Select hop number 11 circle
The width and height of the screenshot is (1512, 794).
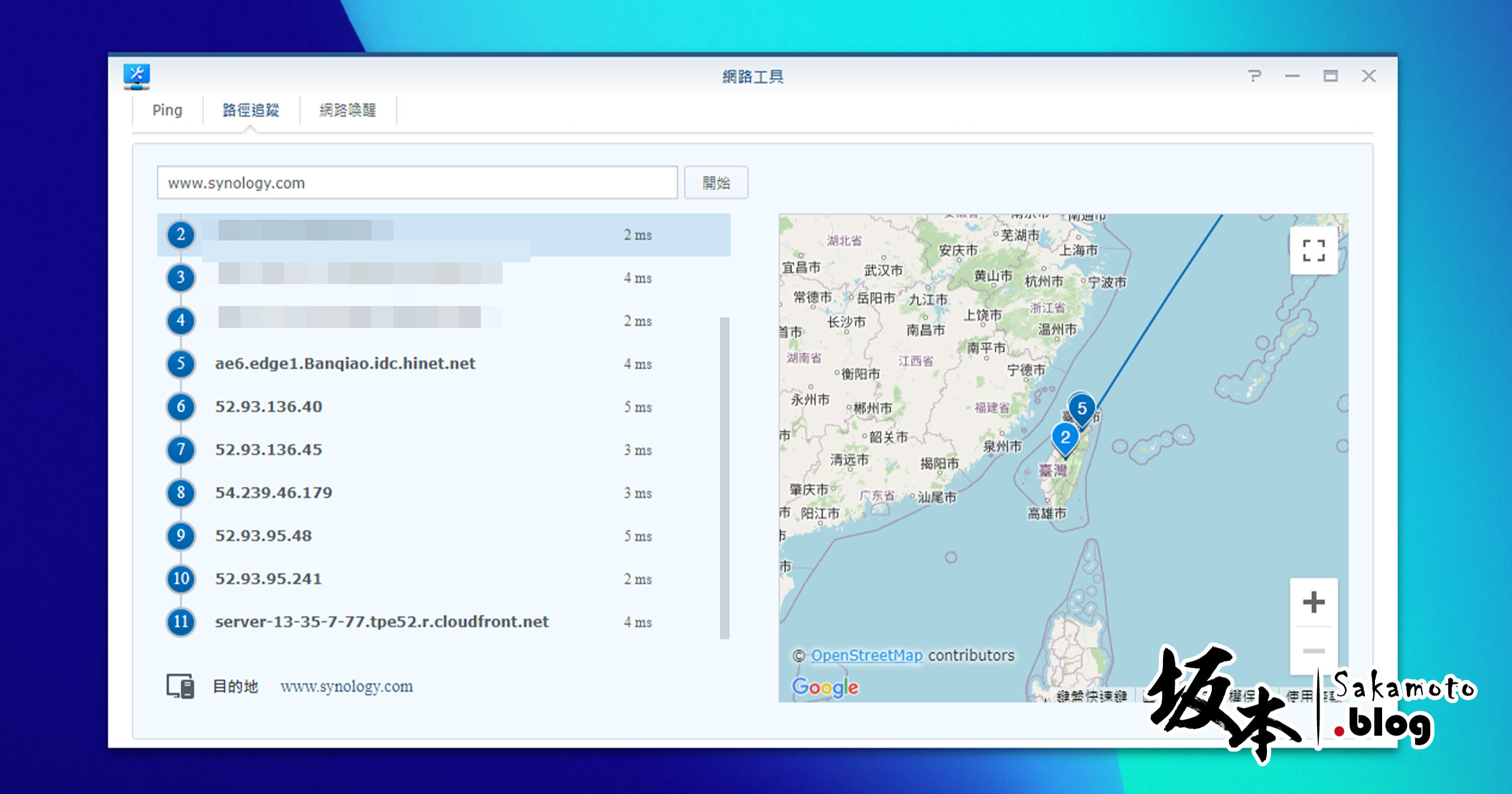[181, 621]
